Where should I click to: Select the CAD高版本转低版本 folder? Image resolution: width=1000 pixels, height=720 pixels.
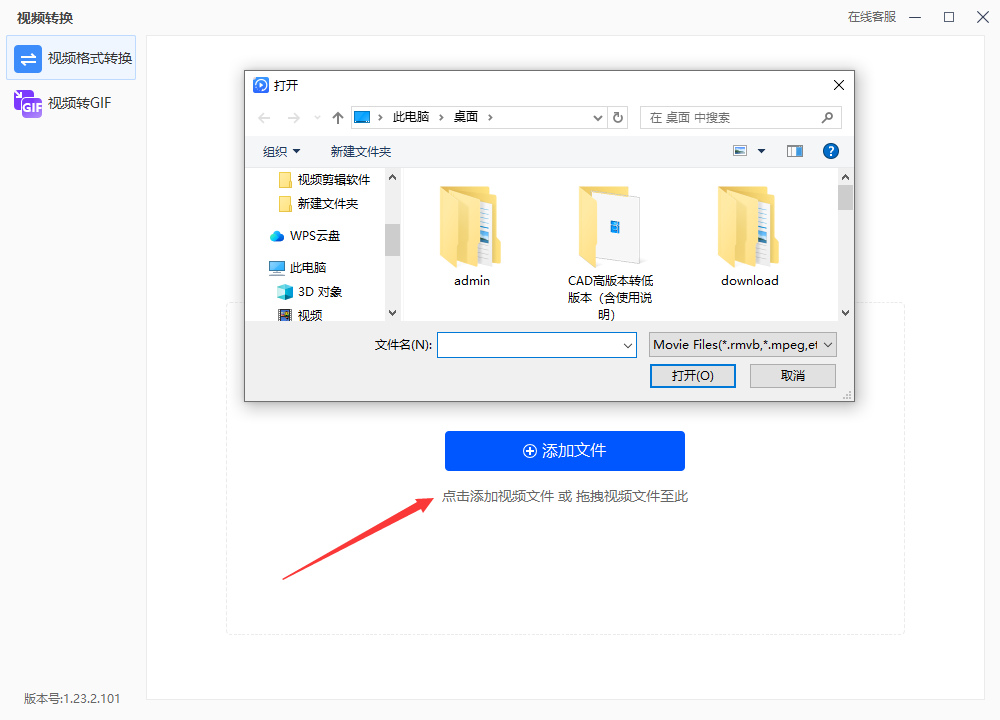point(610,253)
